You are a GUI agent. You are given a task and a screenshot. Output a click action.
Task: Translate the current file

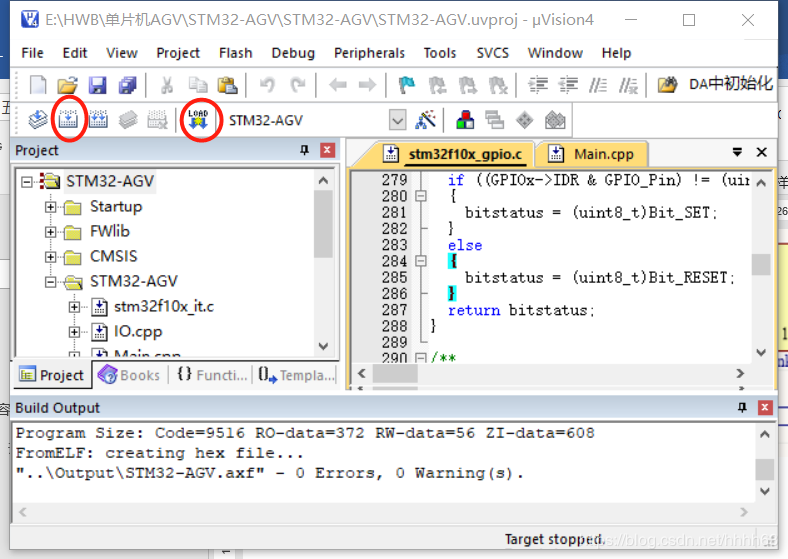tap(38, 120)
